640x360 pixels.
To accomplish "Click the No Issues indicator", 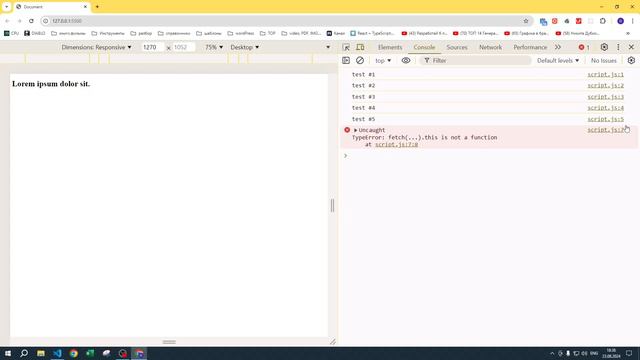I will 604,60.
